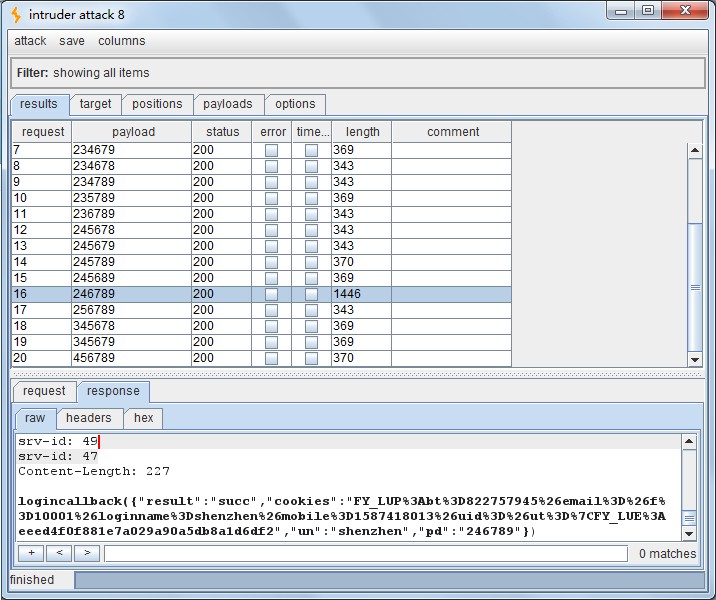Focus the response search input field
The image size is (716, 600).
pos(366,553)
